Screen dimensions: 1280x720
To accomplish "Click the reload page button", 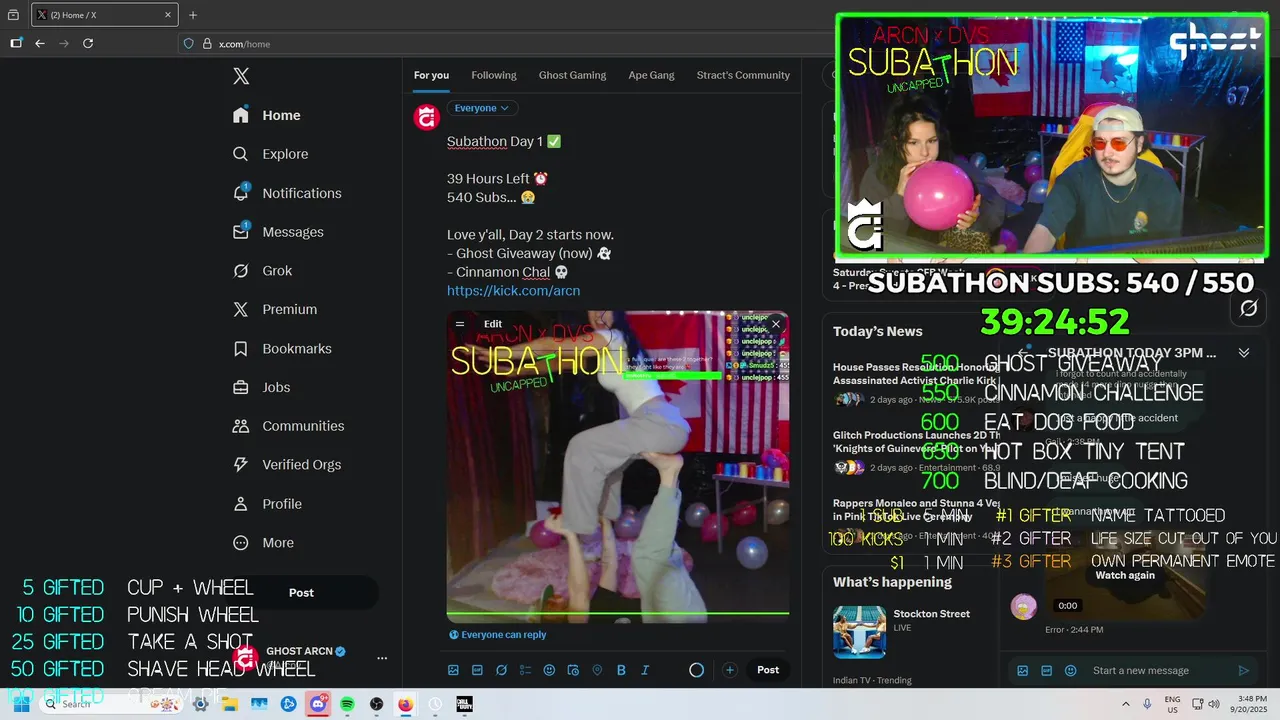I will [88, 43].
